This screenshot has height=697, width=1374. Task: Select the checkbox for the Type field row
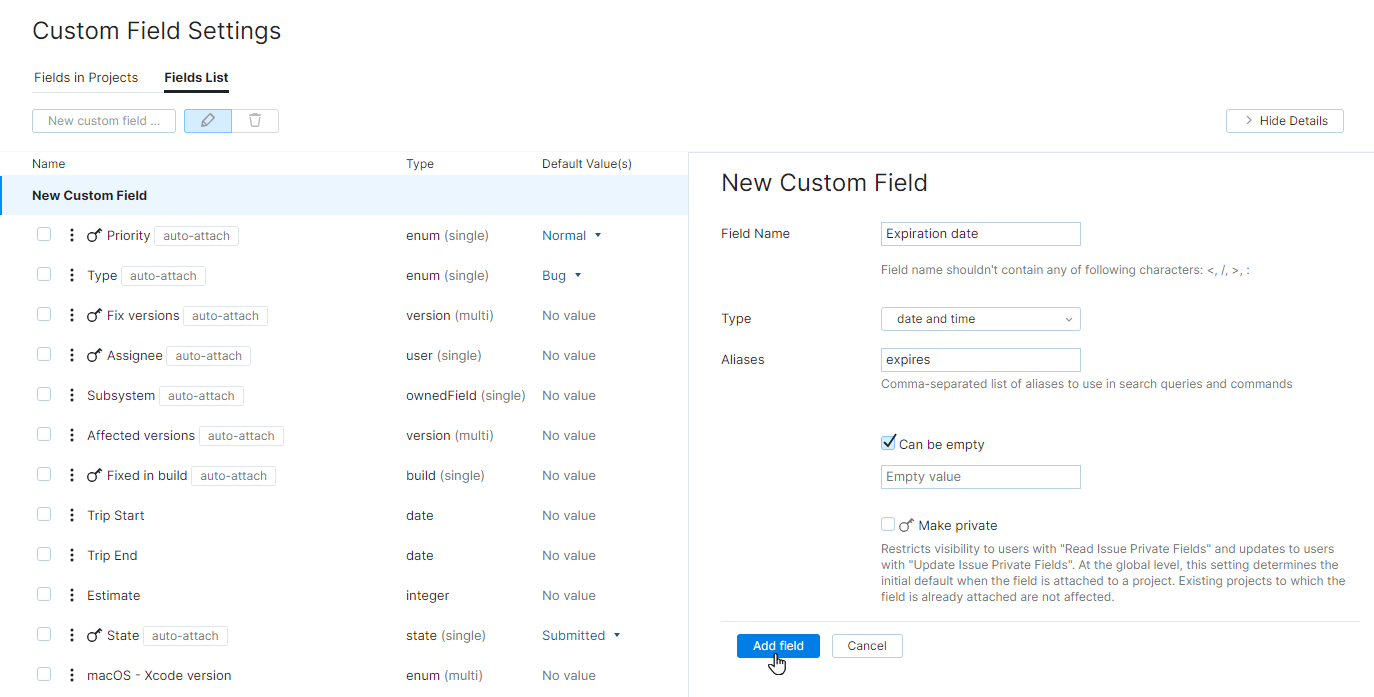tap(44, 275)
